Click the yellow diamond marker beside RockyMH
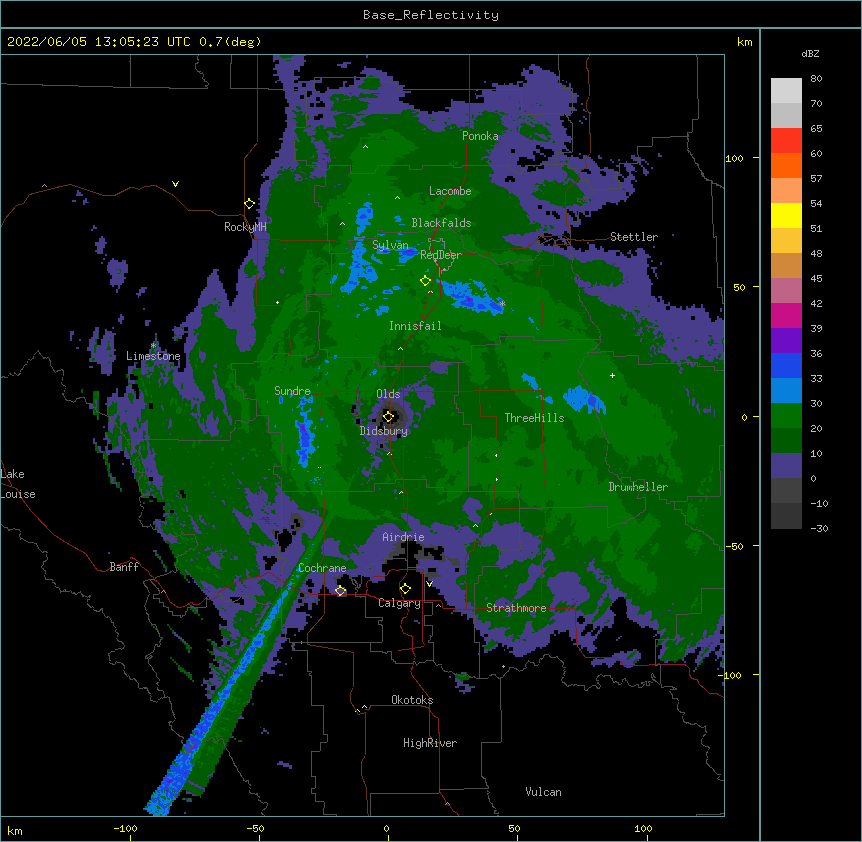This screenshot has width=862, height=842. [249, 204]
